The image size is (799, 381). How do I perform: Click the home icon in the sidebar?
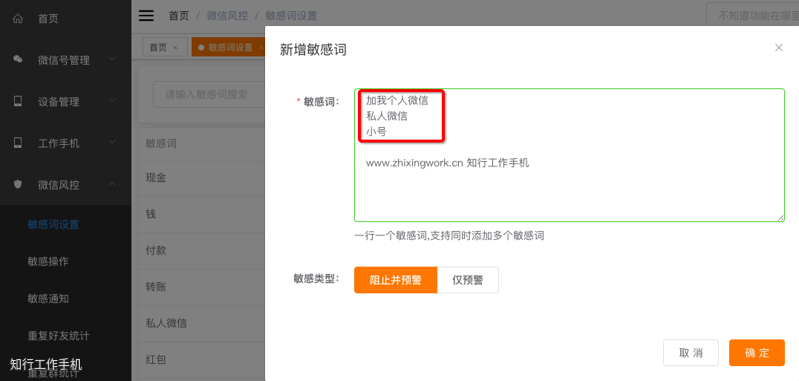[18, 19]
